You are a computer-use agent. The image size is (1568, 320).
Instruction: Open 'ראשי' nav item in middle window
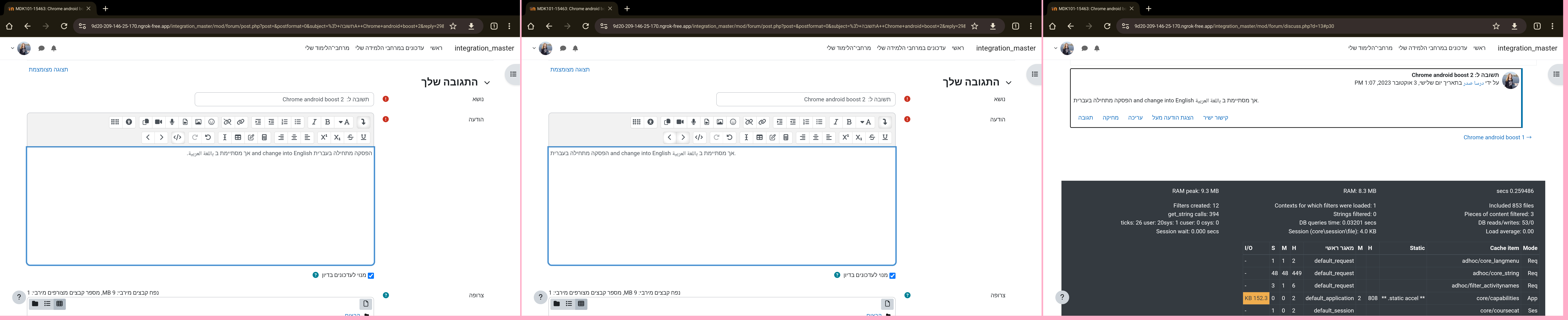coord(957,48)
